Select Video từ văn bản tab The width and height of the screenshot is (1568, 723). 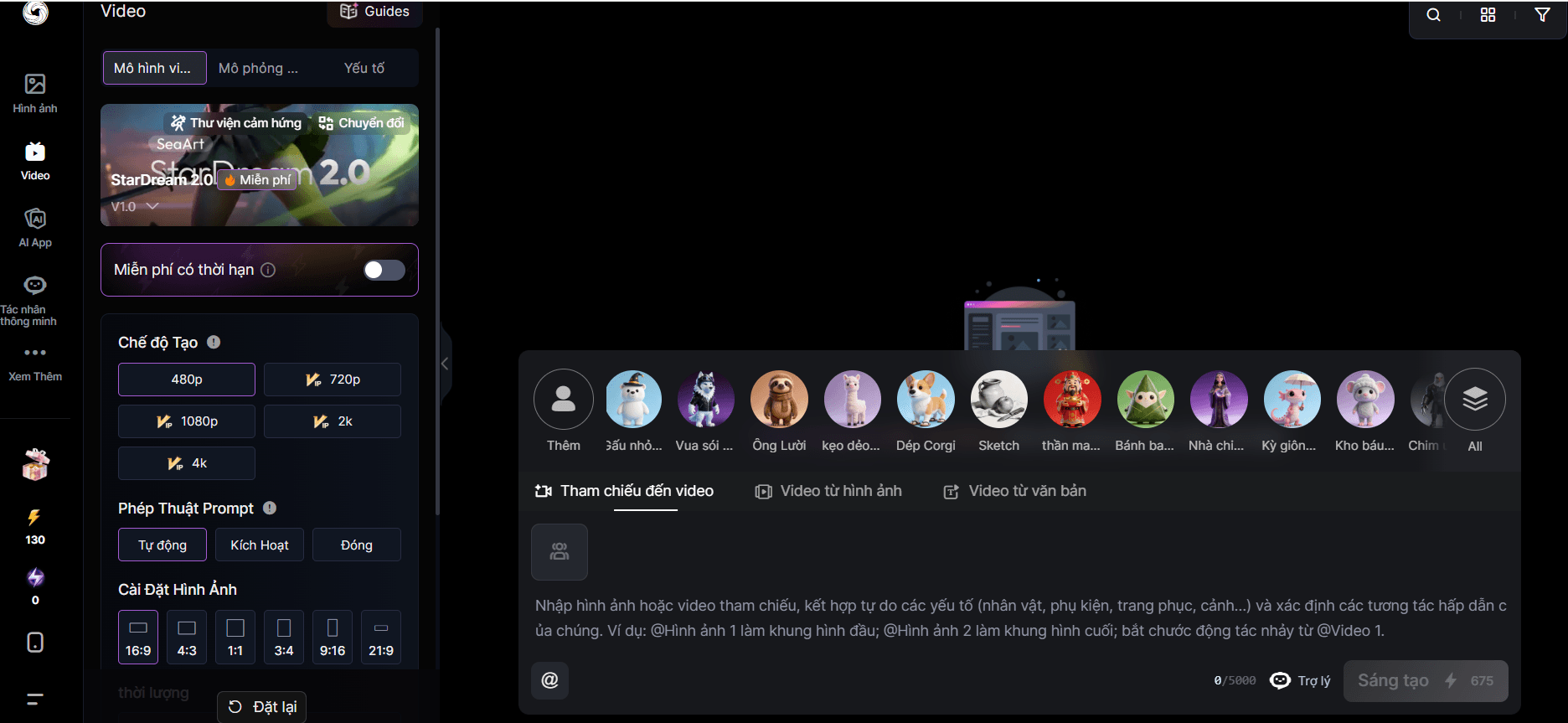1015,491
